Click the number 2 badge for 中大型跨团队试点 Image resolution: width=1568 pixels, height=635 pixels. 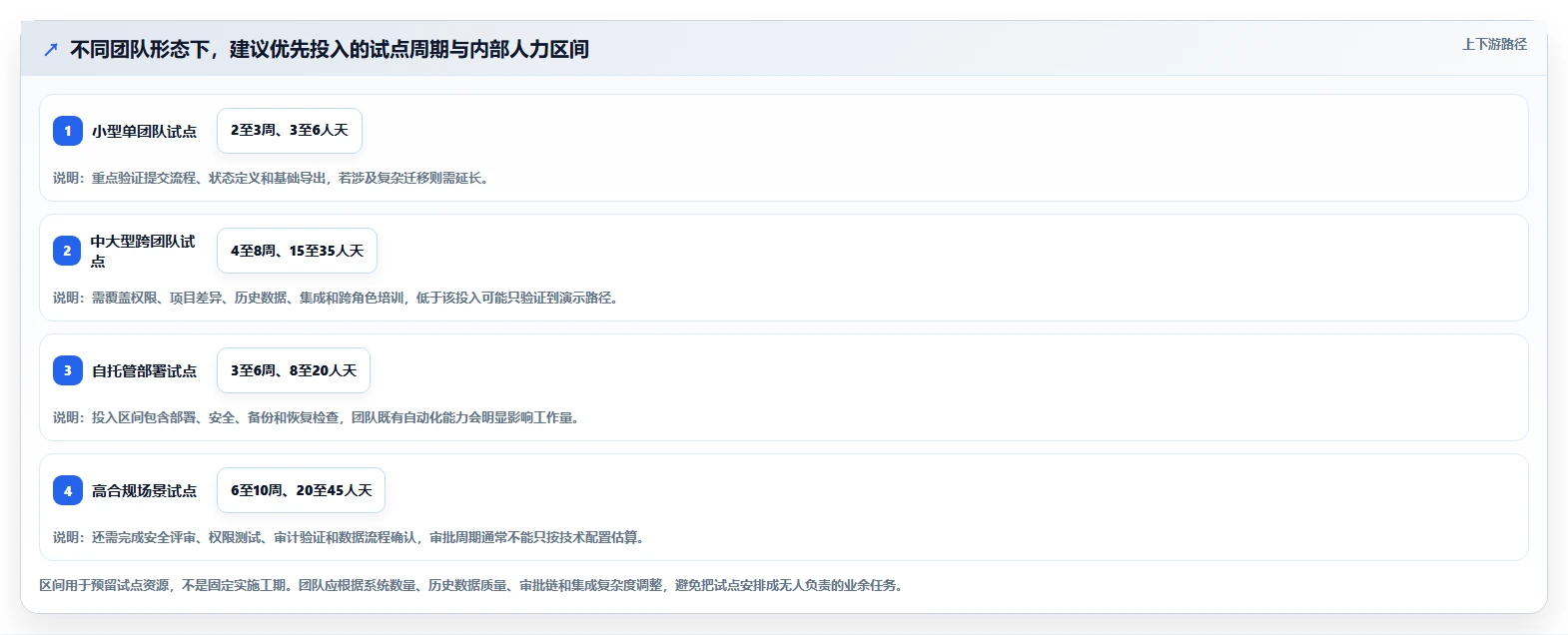tap(68, 251)
